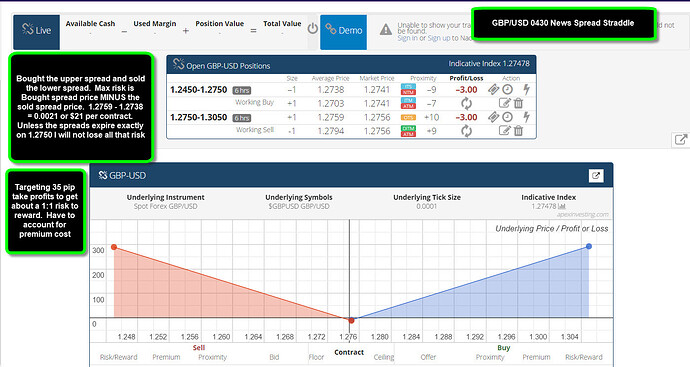
Task: Click the Working Buy label
Action: point(254,102)
